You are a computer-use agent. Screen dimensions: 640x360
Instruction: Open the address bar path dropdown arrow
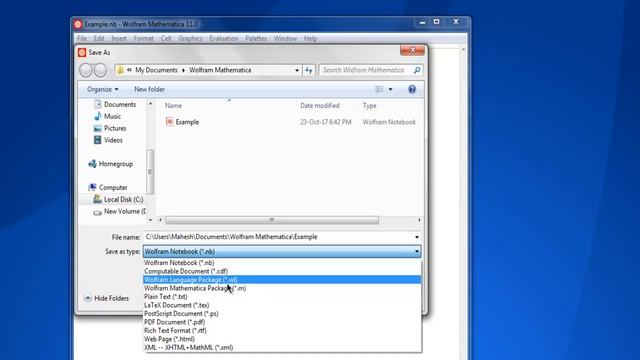[297, 70]
